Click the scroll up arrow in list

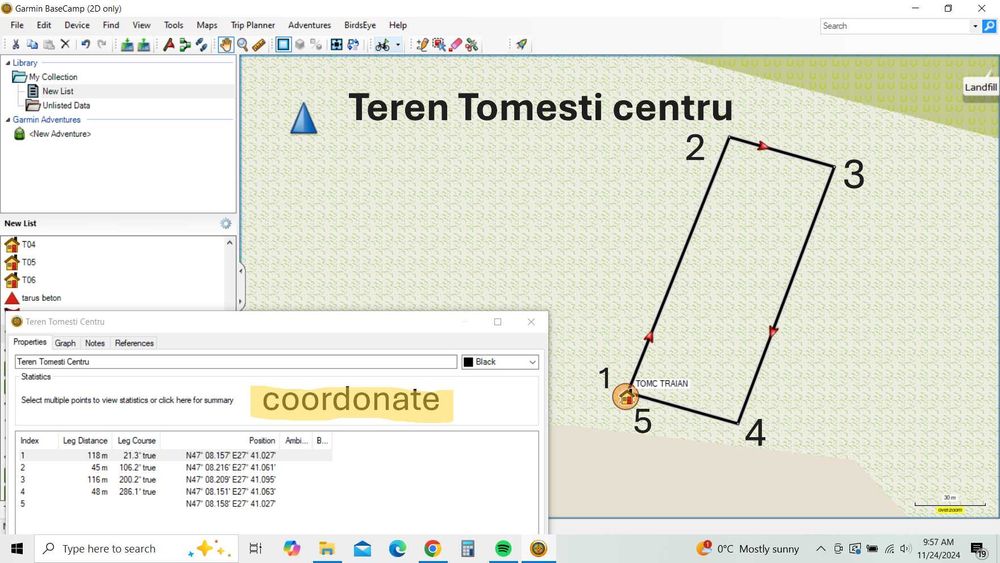230,243
